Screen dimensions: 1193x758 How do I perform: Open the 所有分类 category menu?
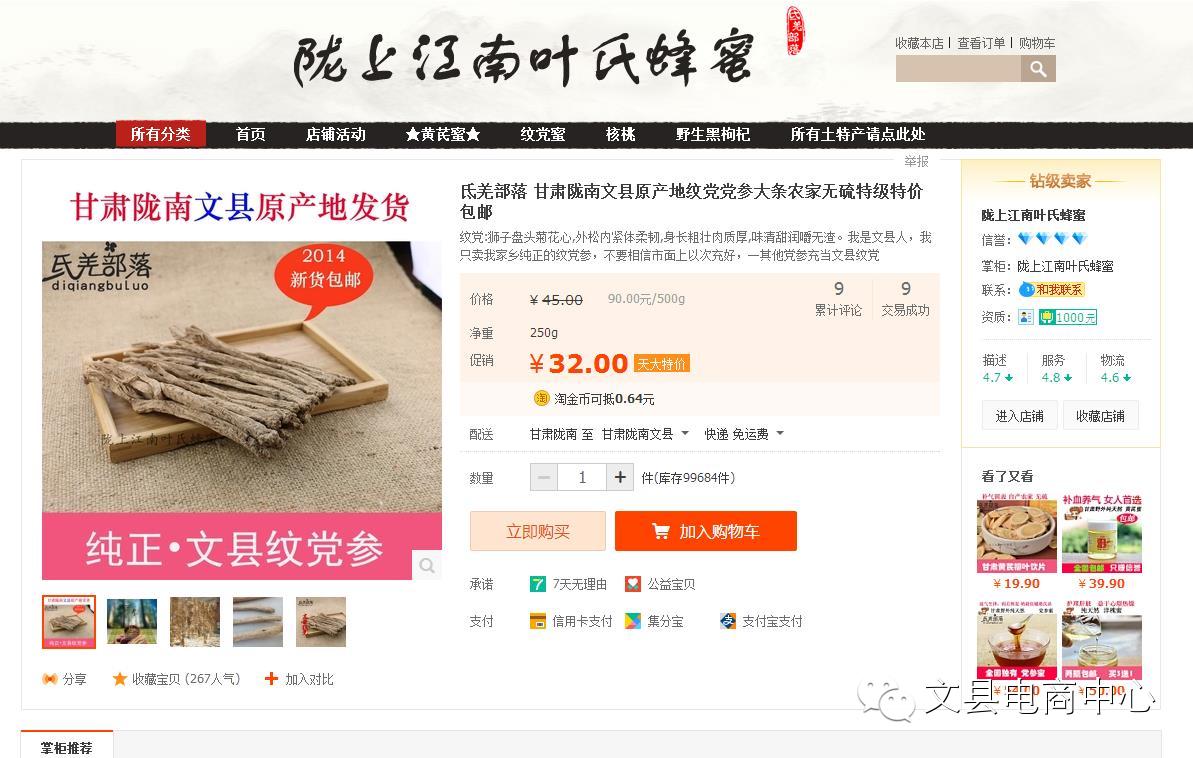[x=161, y=134]
